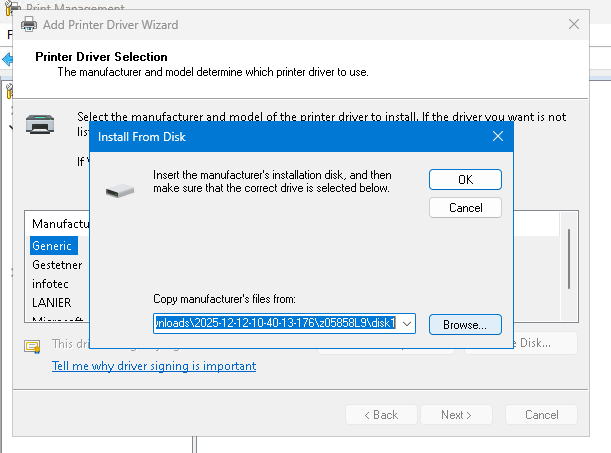
Task: Click the blue back arrow in Print Management toolbar
Action: 6,60
